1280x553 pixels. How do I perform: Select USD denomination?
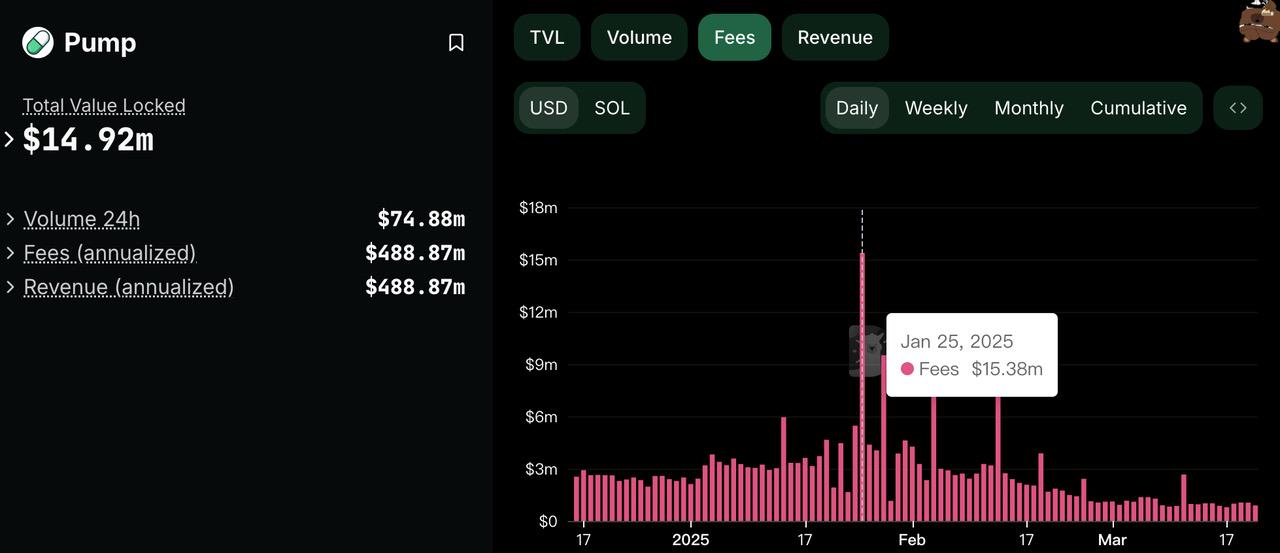548,108
